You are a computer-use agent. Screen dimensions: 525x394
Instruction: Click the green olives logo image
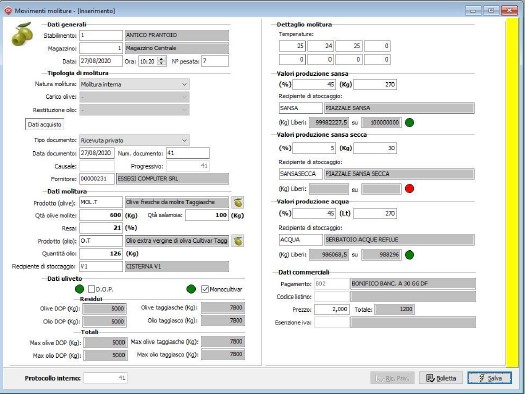(22, 34)
